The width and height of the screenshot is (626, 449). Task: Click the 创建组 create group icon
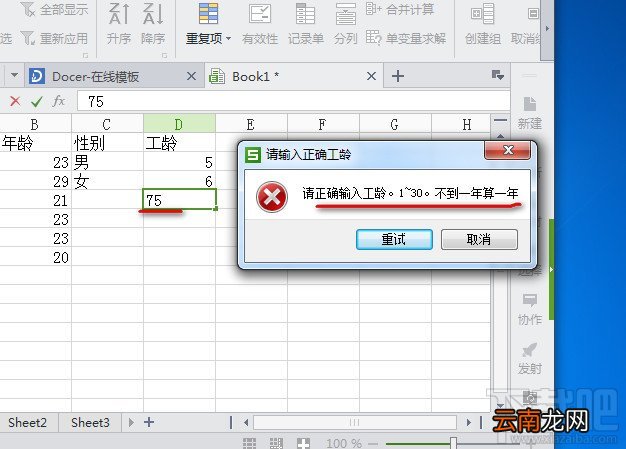[x=483, y=13]
